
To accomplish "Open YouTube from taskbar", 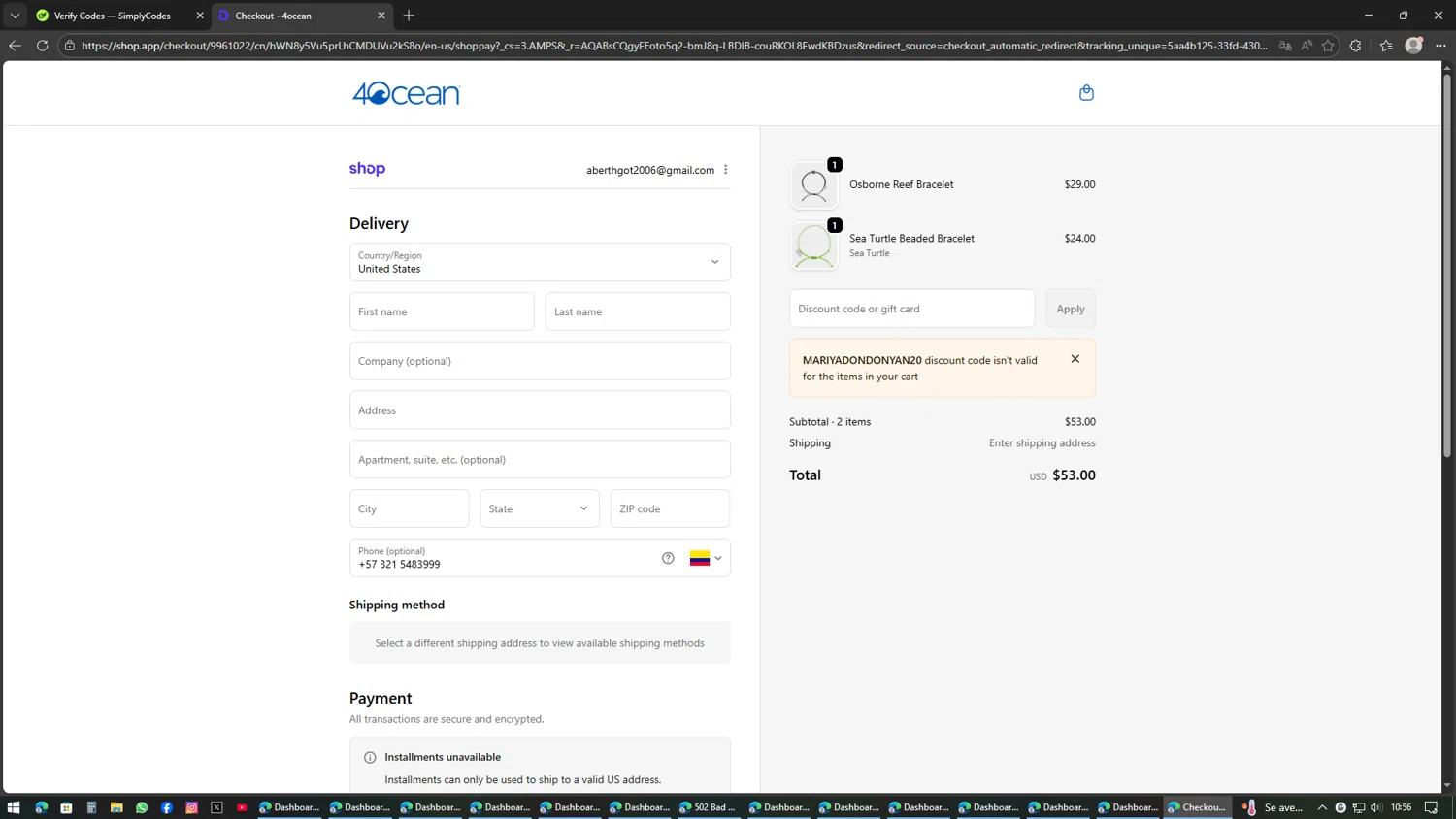I will [243, 807].
